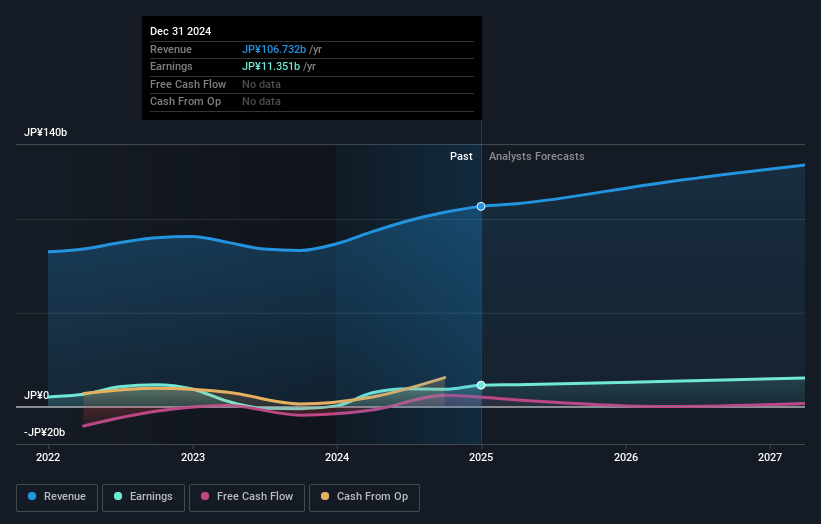Click the -JP¥20b y-axis label
The image size is (821, 524).
(x=45, y=432)
